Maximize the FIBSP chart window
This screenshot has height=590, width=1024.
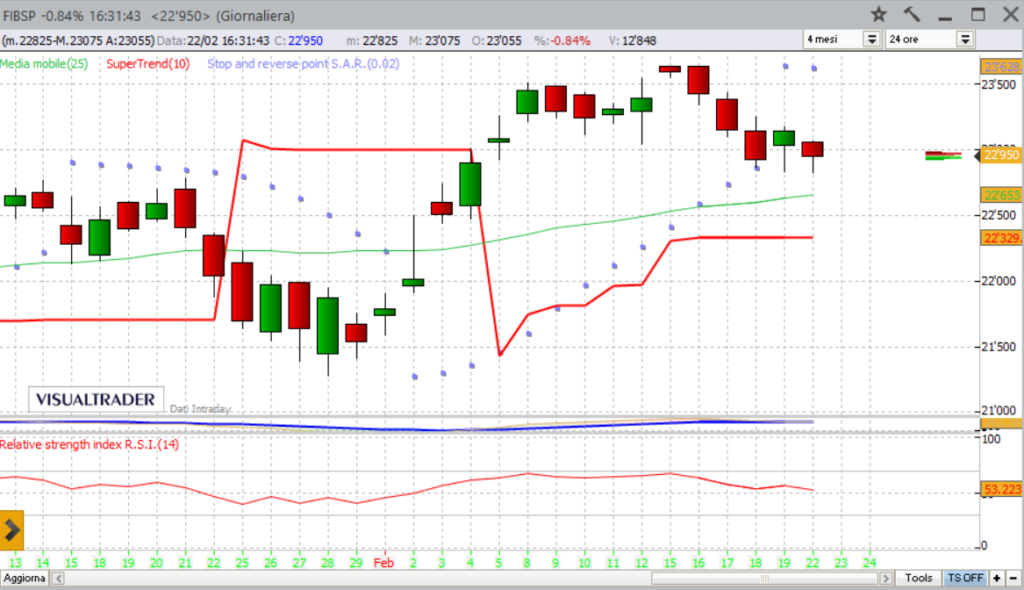click(978, 14)
